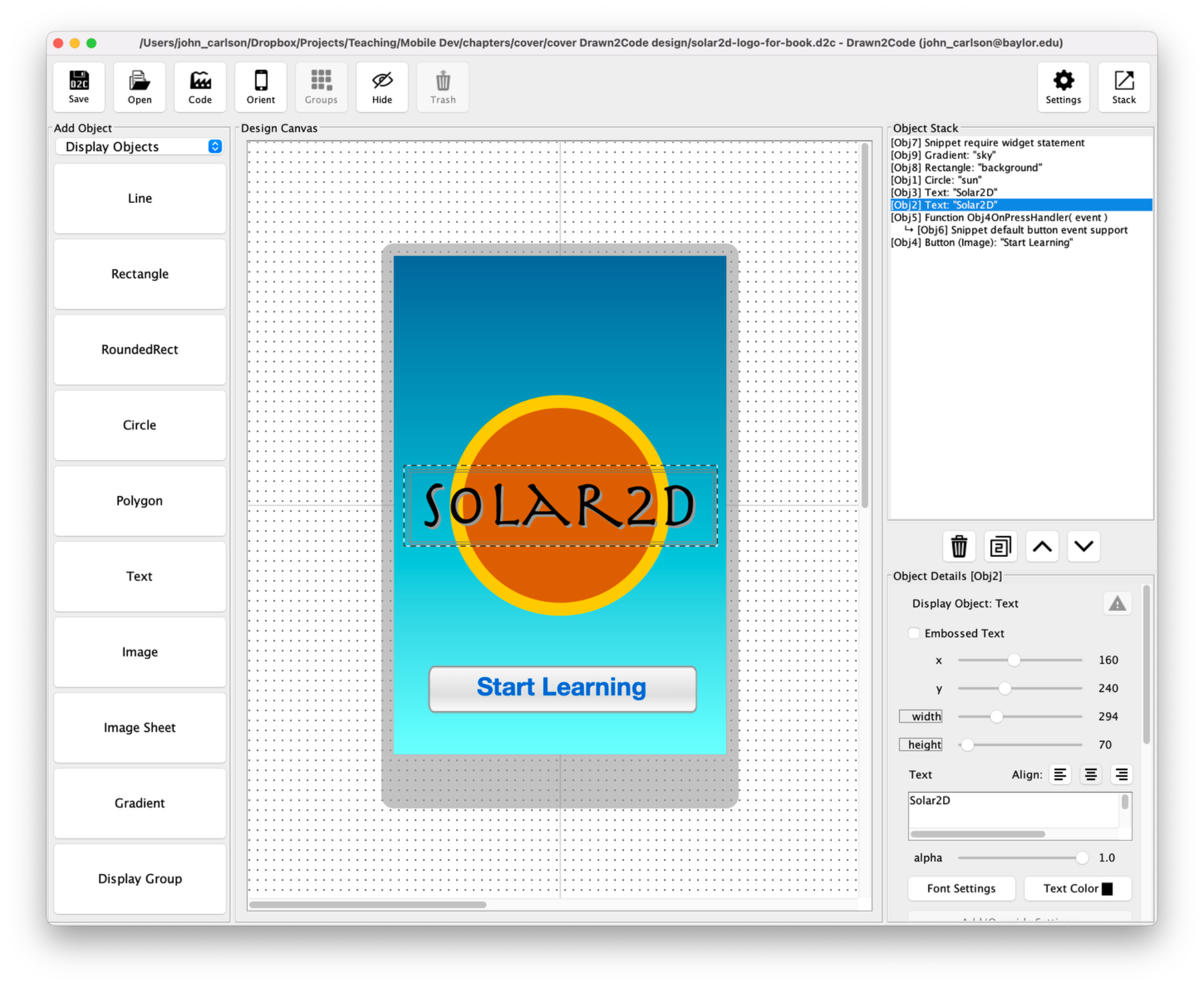
Task: Open a file with the Open icon
Action: point(139,87)
